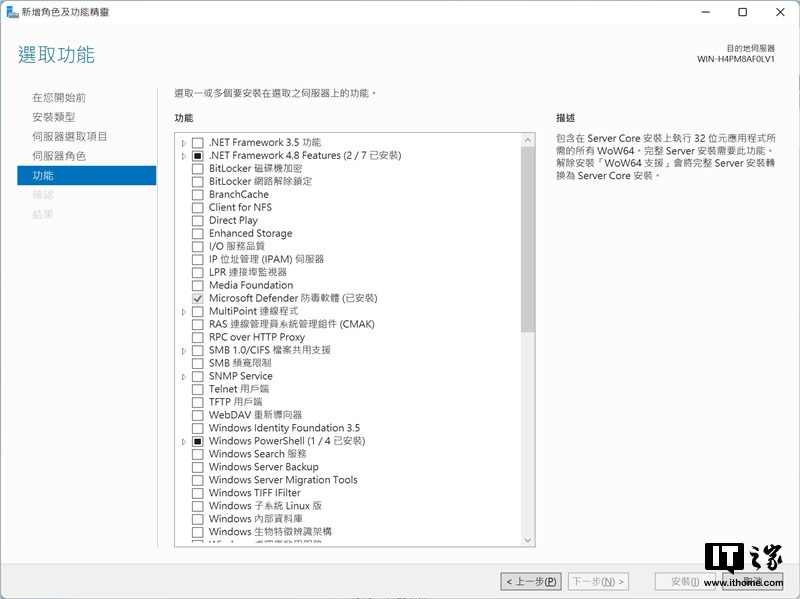The width and height of the screenshot is (800, 599).
Task: Check the .NET Framework 3.5 功能 checkbox
Action: 197,143
